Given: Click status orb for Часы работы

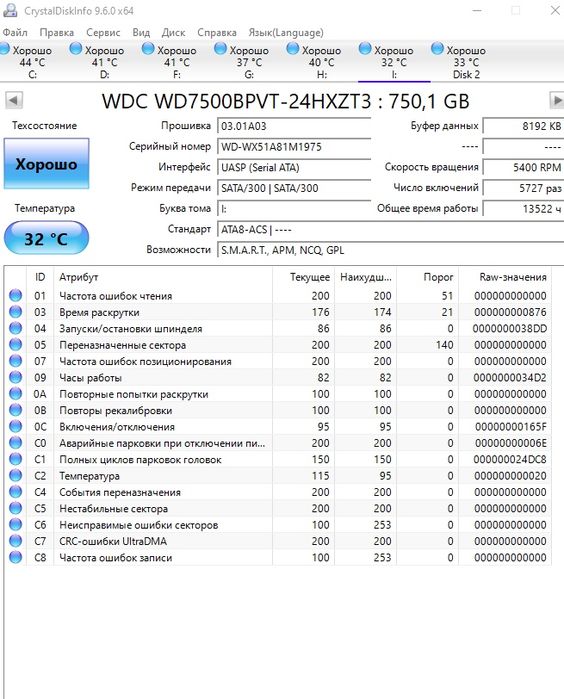Looking at the screenshot, I should (16, 377).
